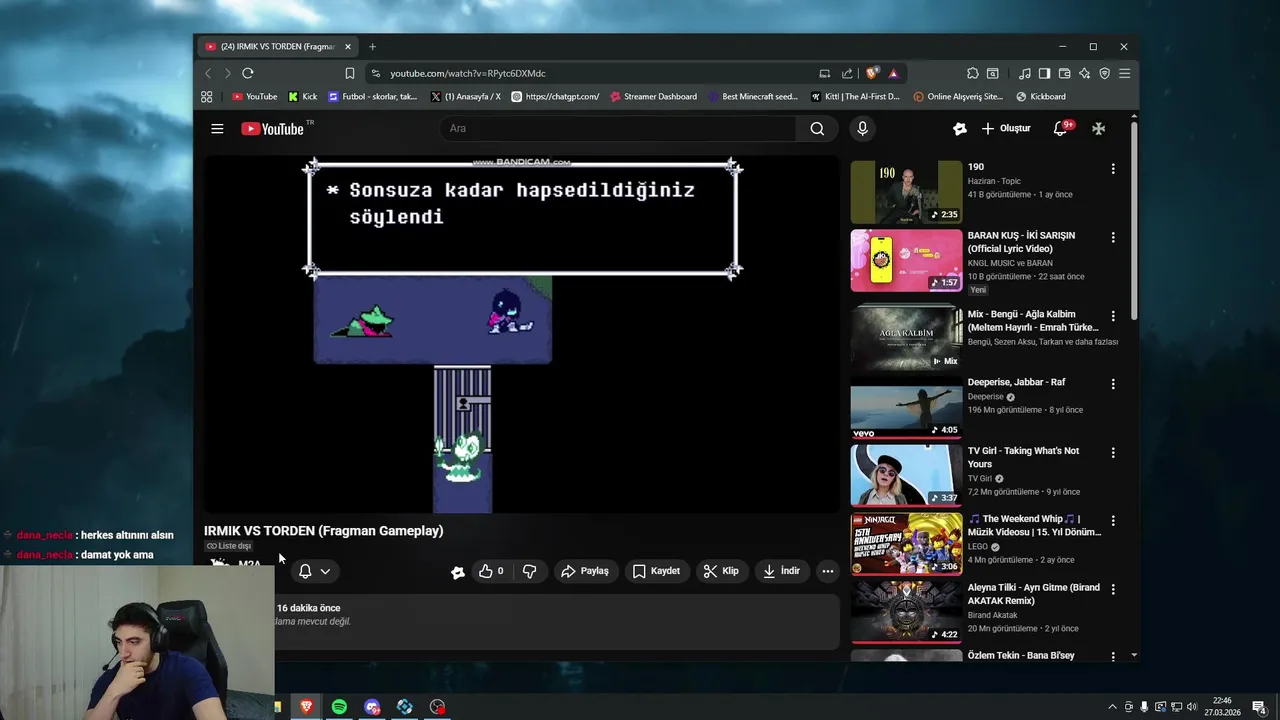The height and width of the screenshot is (720, 1280).
Task: Open options for the 190 video
Action: pyautogui.click(x=1113, y=169)
